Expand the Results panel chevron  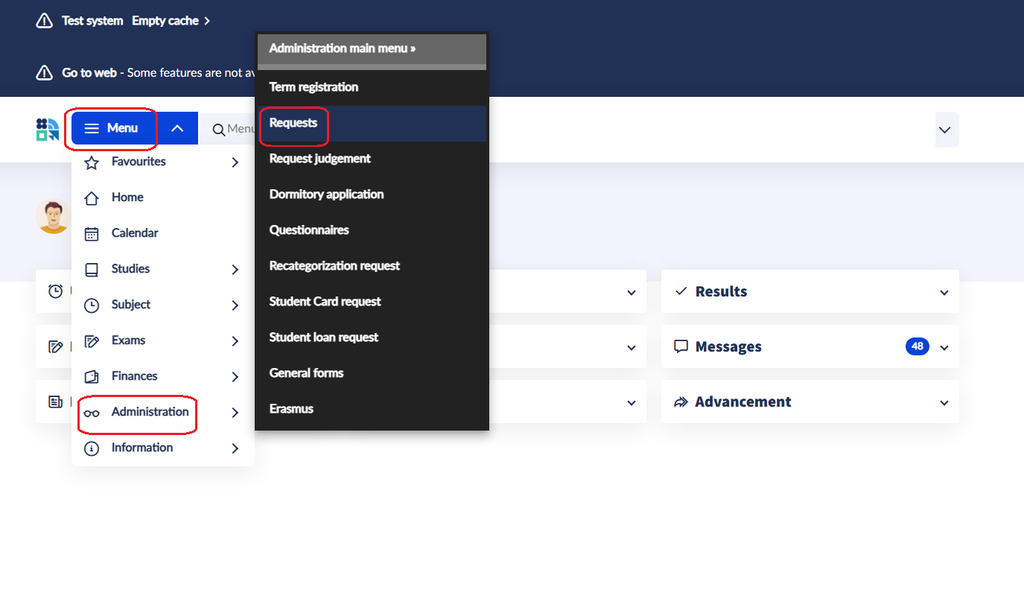tap(944, 292)
